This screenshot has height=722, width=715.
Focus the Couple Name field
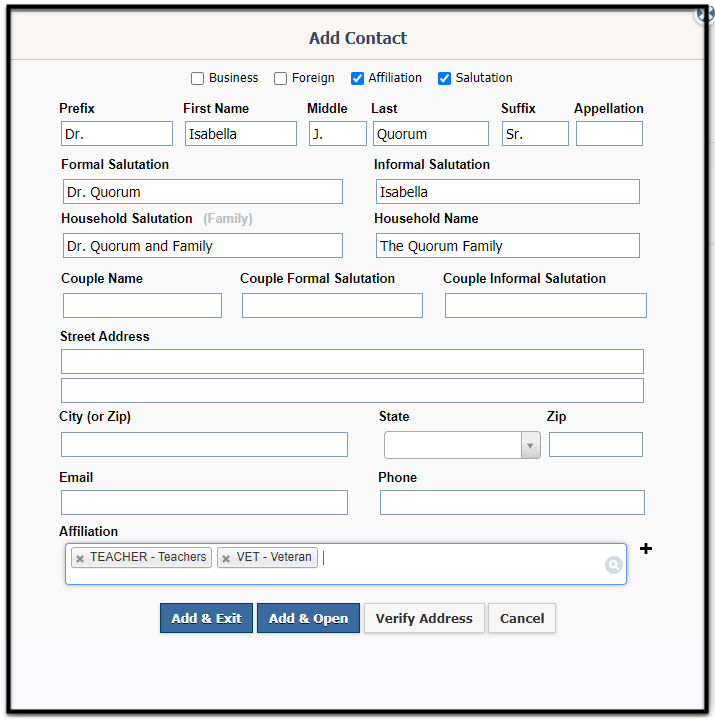click(x=142, y=305)
